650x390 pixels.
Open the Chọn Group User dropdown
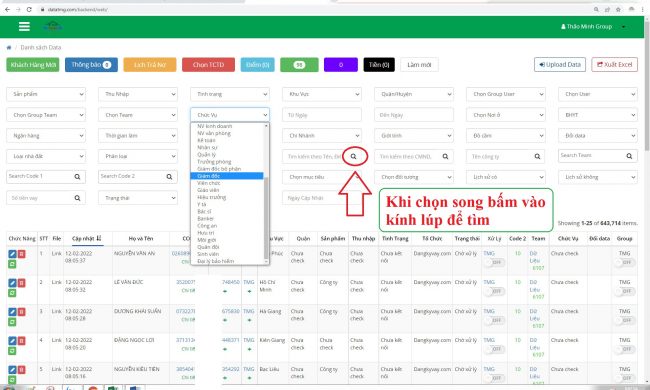coord(506,94)
